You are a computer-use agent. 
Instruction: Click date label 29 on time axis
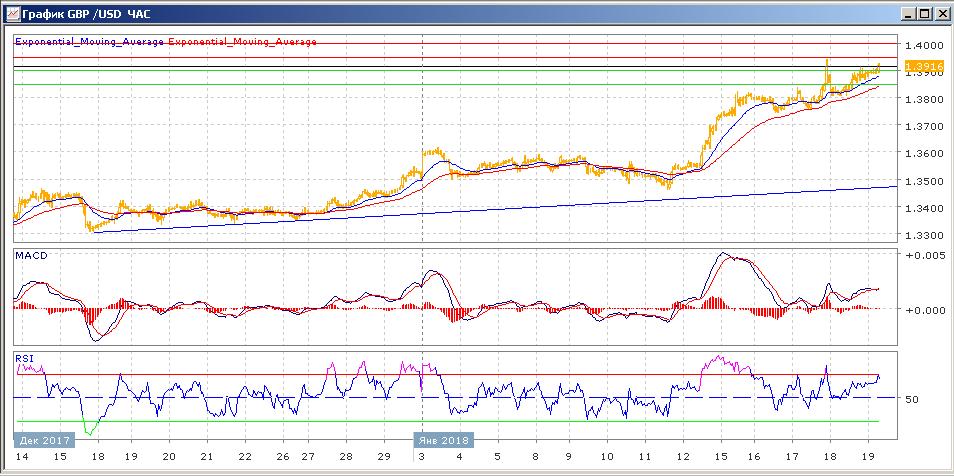(x=385, y=457)
